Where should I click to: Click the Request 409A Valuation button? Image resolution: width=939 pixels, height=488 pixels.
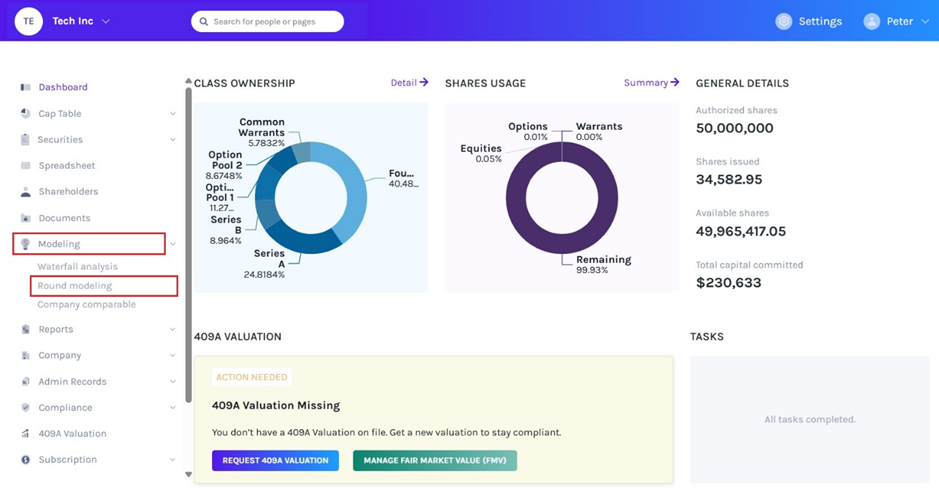coord(275,460)
